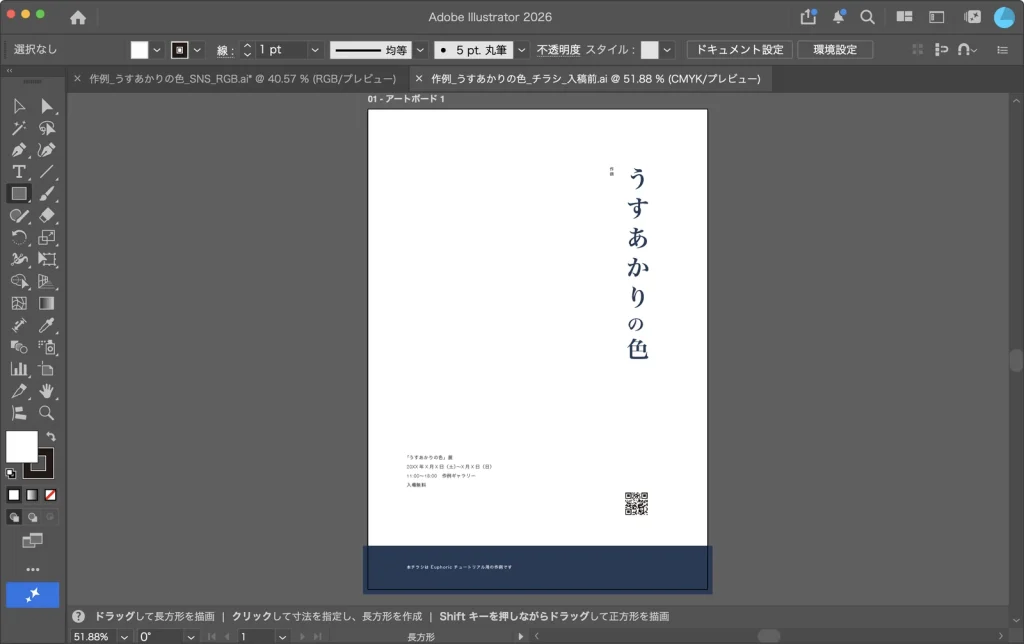The height and width of the screenshot is (644, 1024).
Task: Select the Rotate tool
Action: [x=19, y=238]
